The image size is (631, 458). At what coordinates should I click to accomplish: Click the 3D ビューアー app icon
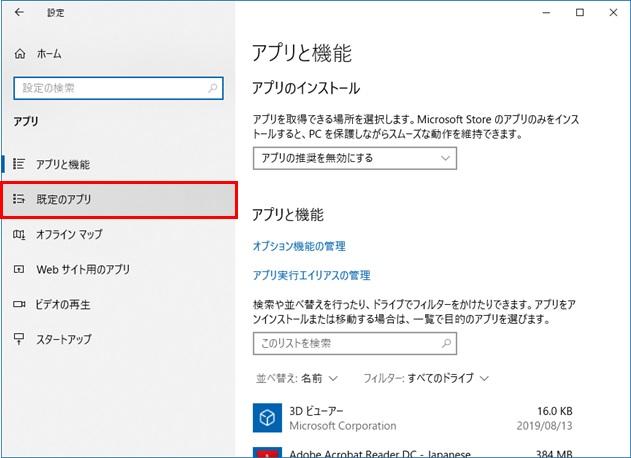point(267,418)
